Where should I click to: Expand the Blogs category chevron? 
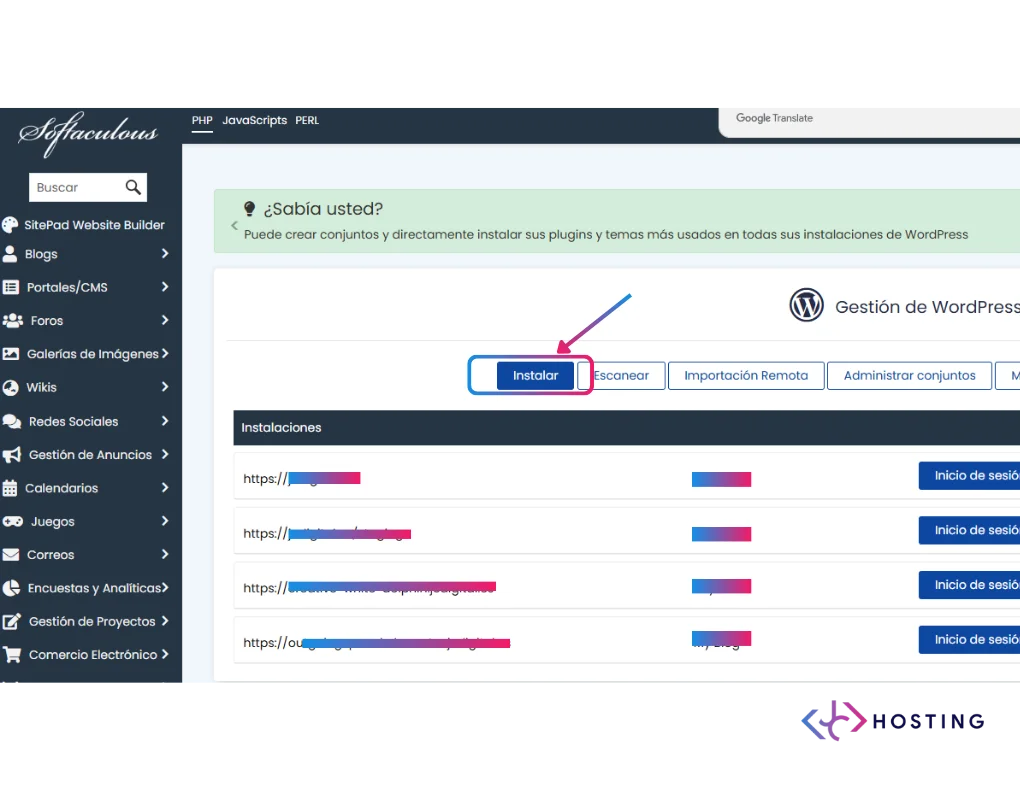[165, 254]
